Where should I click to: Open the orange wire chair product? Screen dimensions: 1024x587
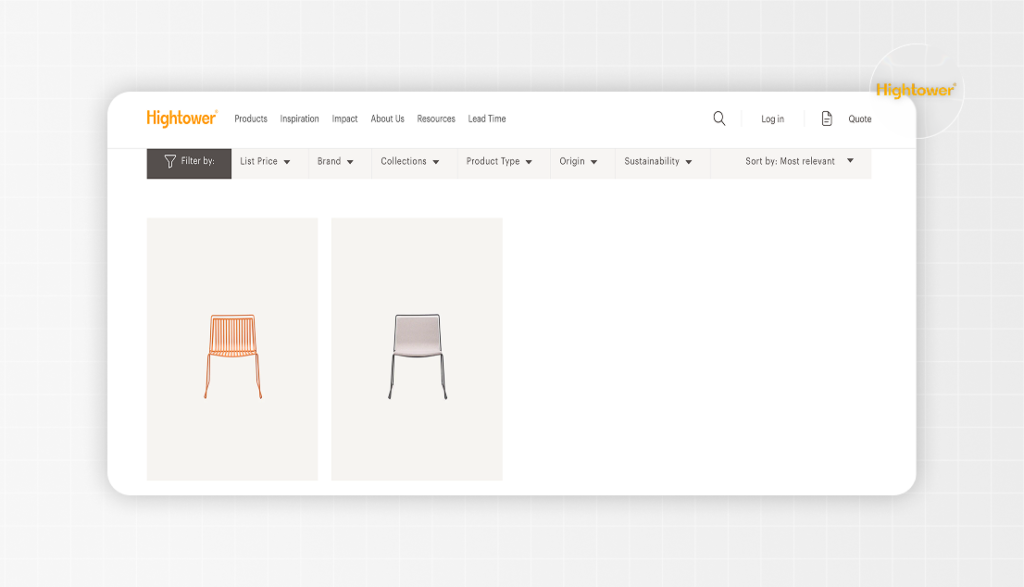point(232,349)
